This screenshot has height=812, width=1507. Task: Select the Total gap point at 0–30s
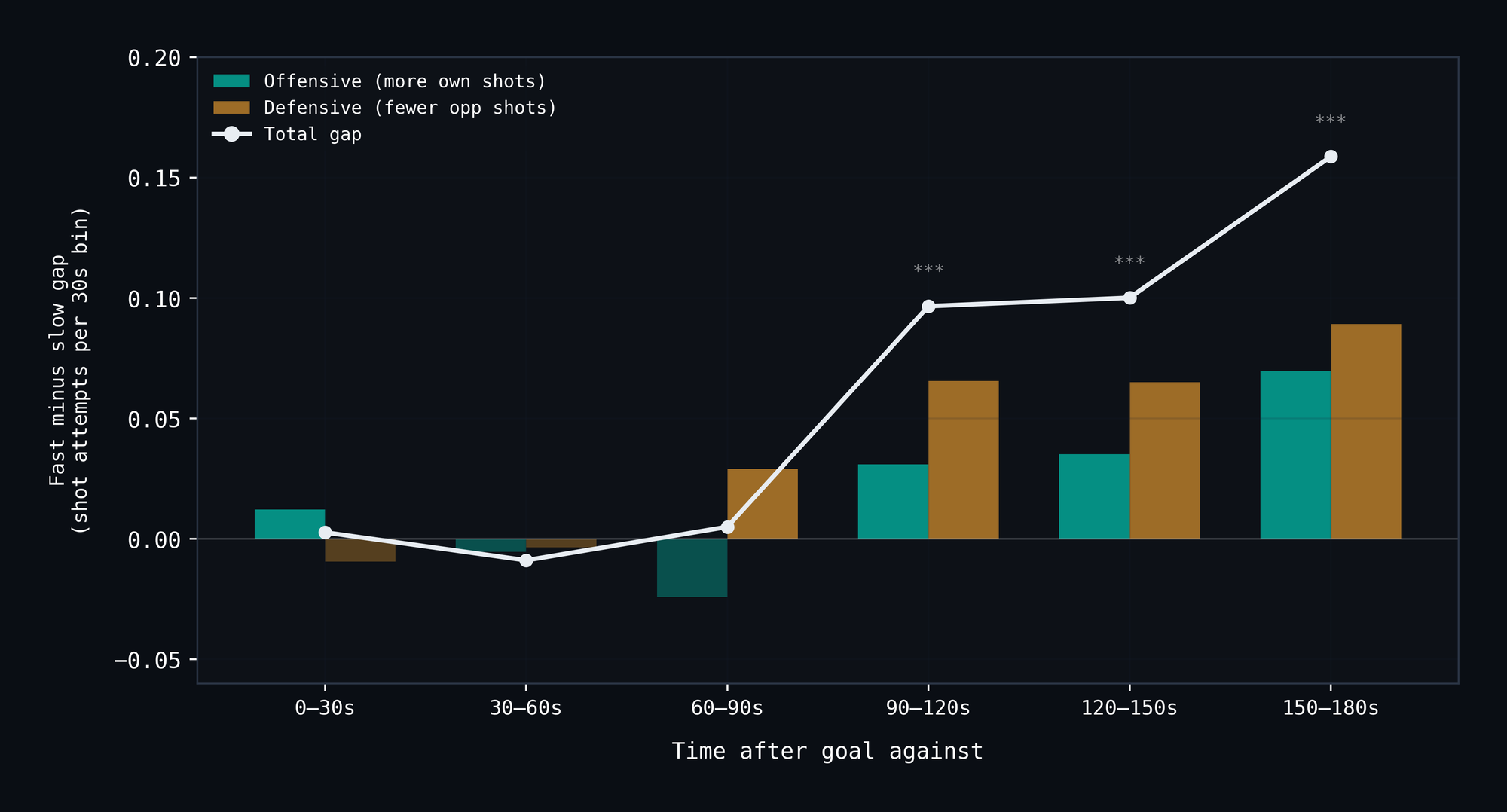point(325,533)
